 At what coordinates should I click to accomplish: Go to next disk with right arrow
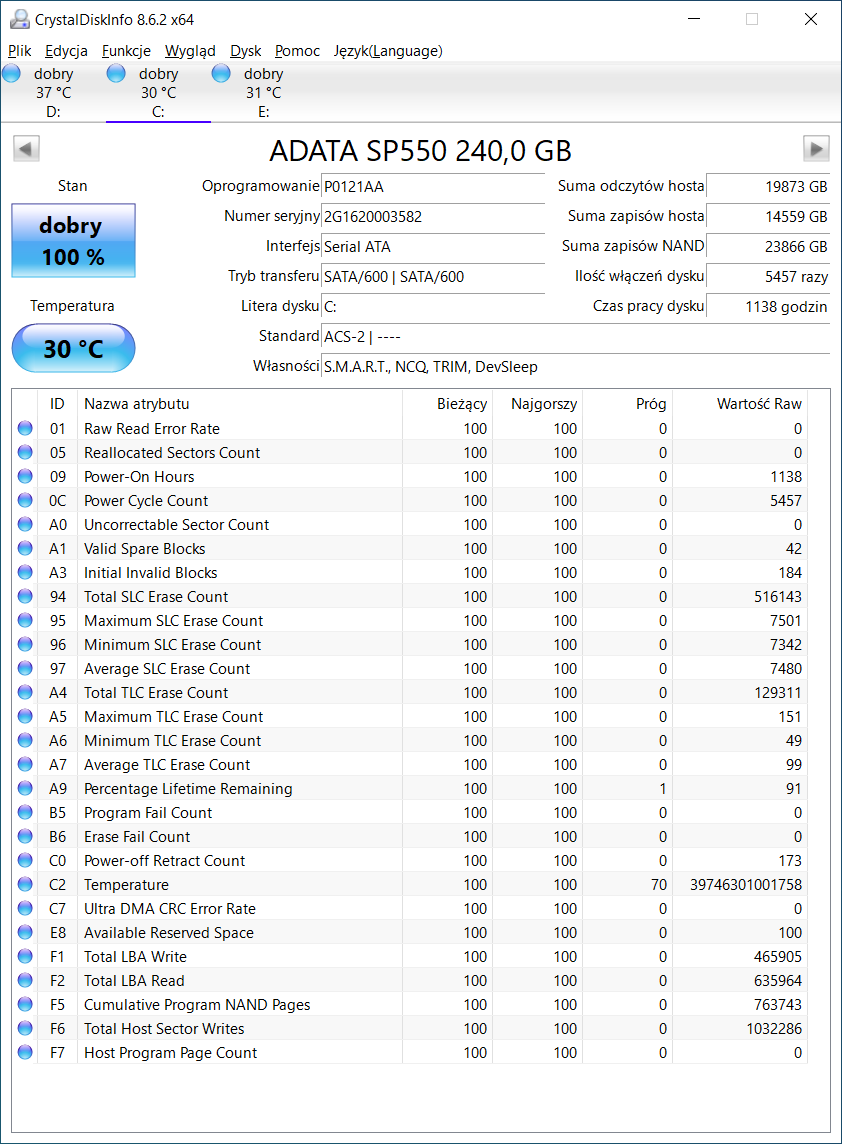(x=816, y=149)
